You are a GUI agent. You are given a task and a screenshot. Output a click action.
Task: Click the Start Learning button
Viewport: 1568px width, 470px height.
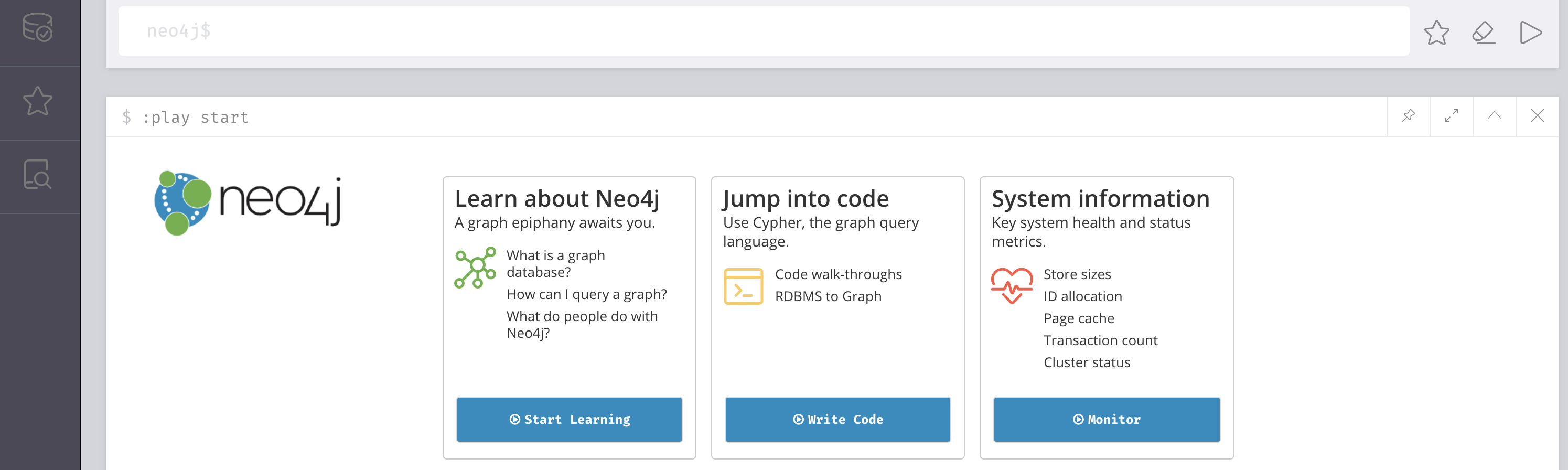tap(569, 420)
